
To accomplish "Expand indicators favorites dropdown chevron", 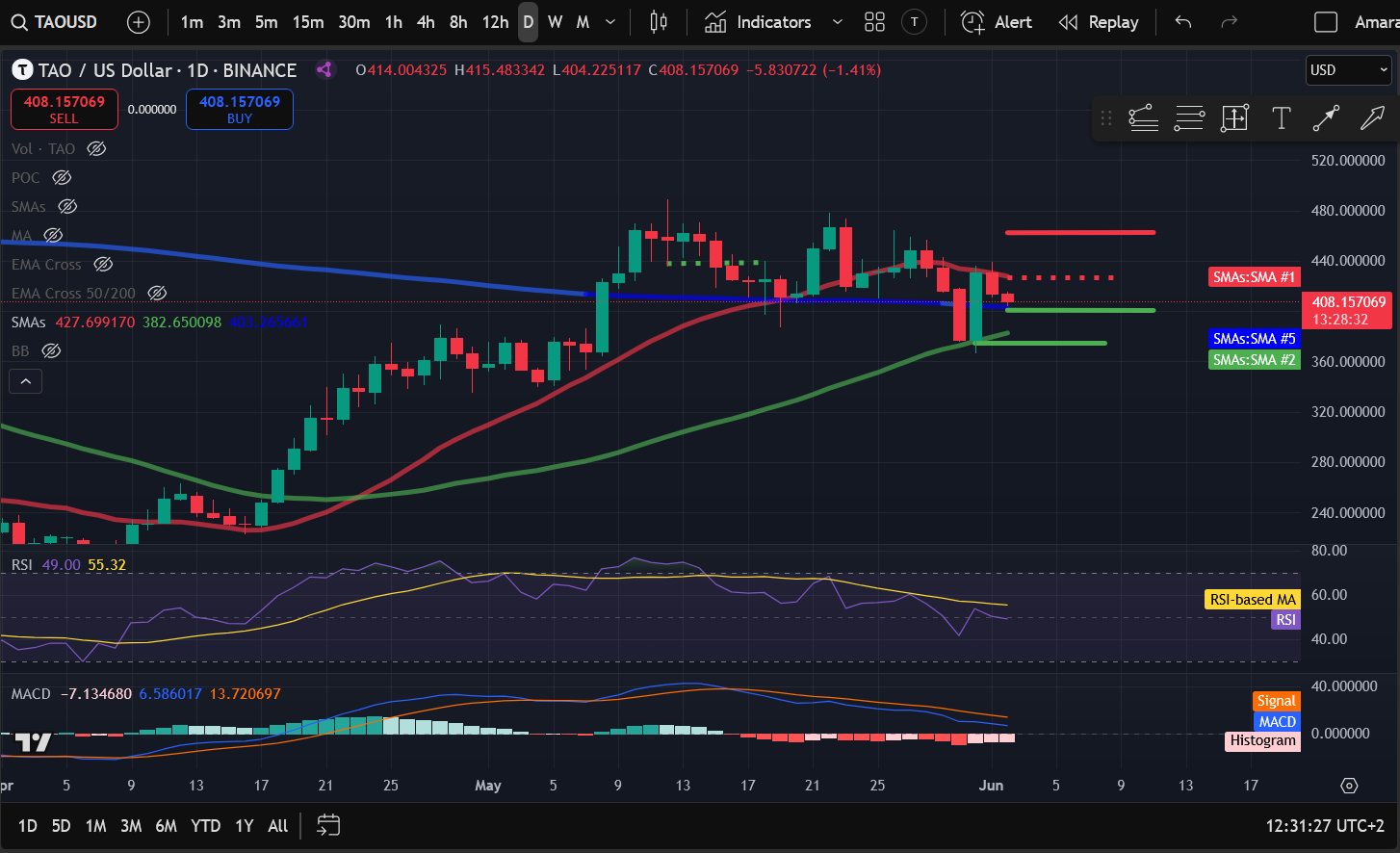I will point(837,22).
